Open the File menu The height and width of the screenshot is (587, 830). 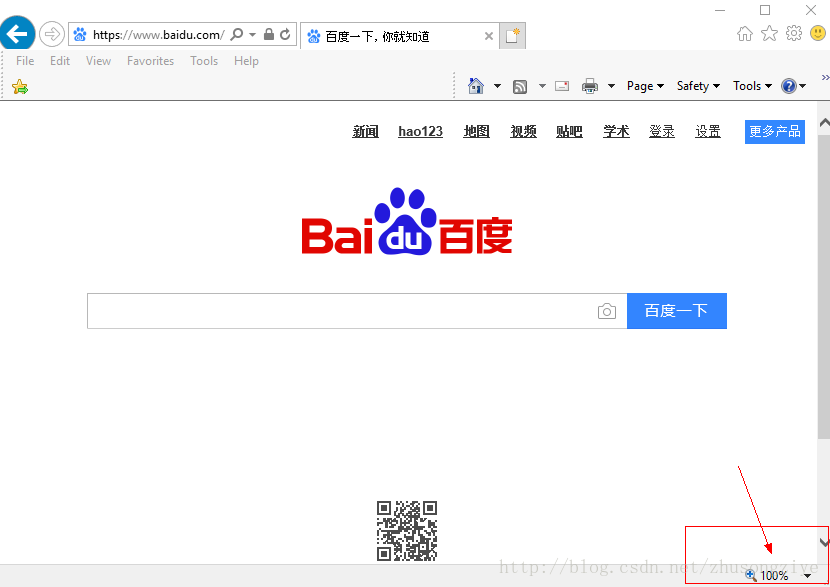(x=25, y=61)
